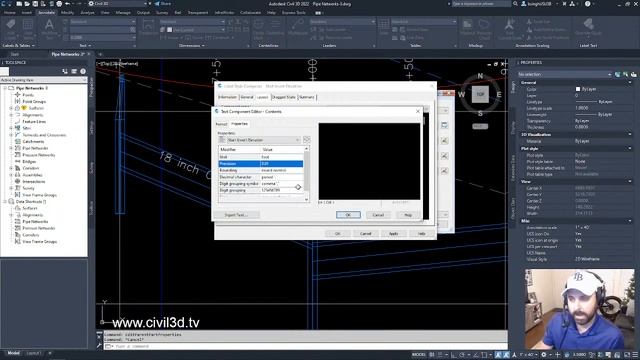Select the Rounding row in modifier table

coord(261,170)
